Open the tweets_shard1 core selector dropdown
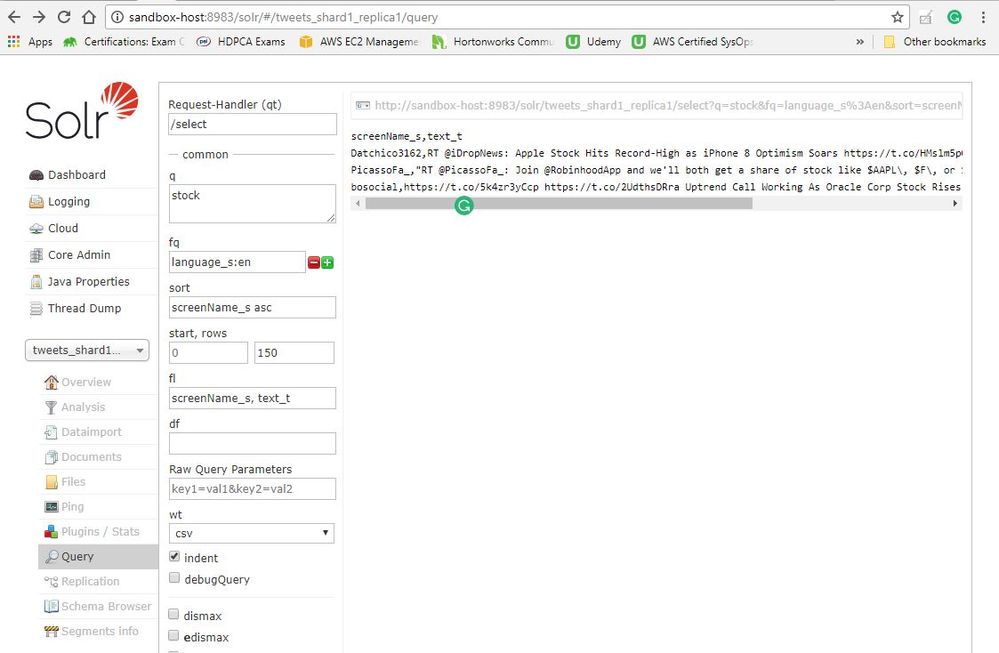999x653 pixels. [87, 350]
